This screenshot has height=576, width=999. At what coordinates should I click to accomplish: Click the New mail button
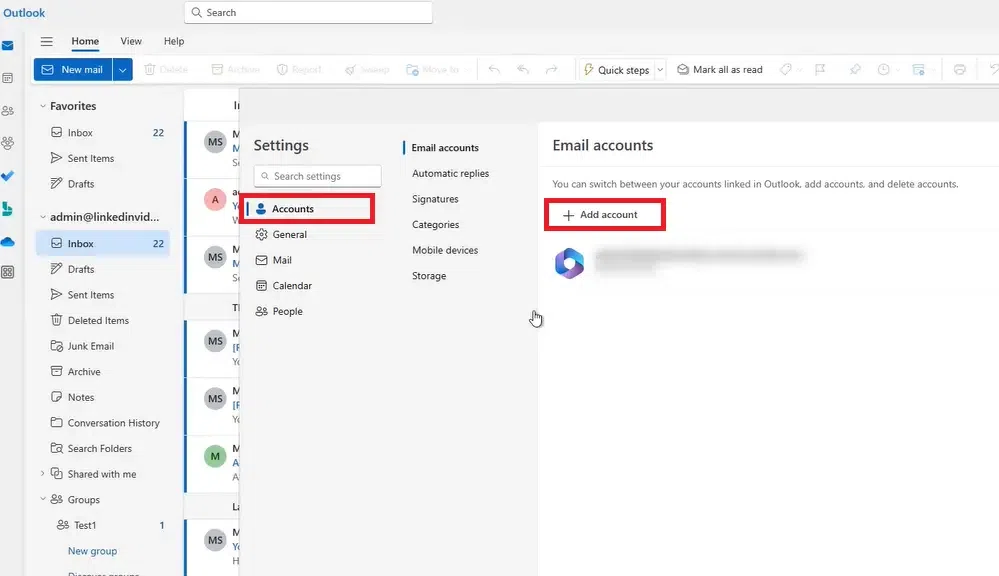[73, 69]
